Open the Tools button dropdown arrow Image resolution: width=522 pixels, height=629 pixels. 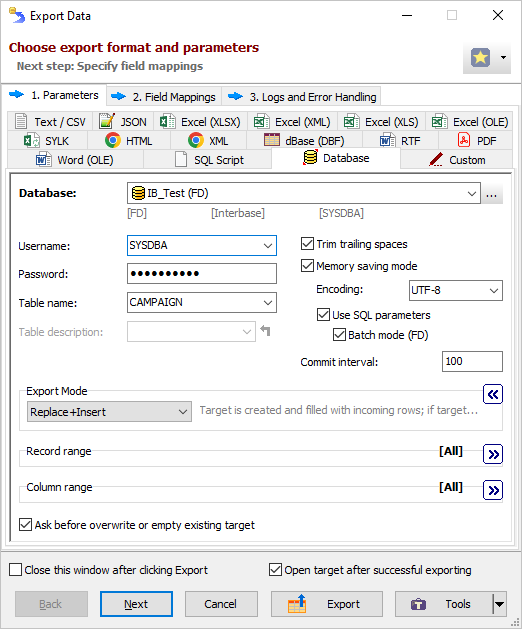tap(500, 604)
